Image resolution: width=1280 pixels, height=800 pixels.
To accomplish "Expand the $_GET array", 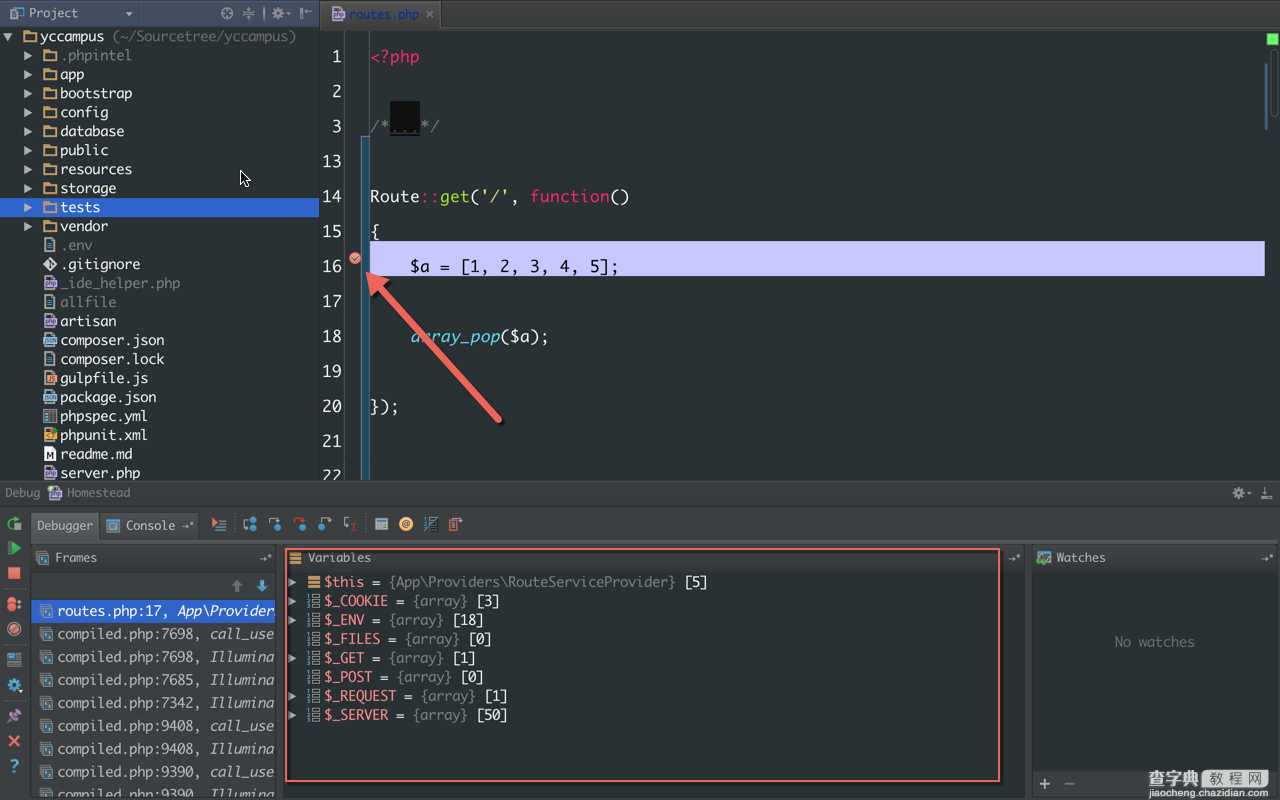I will pyautogui.click(x=292, y=658).
